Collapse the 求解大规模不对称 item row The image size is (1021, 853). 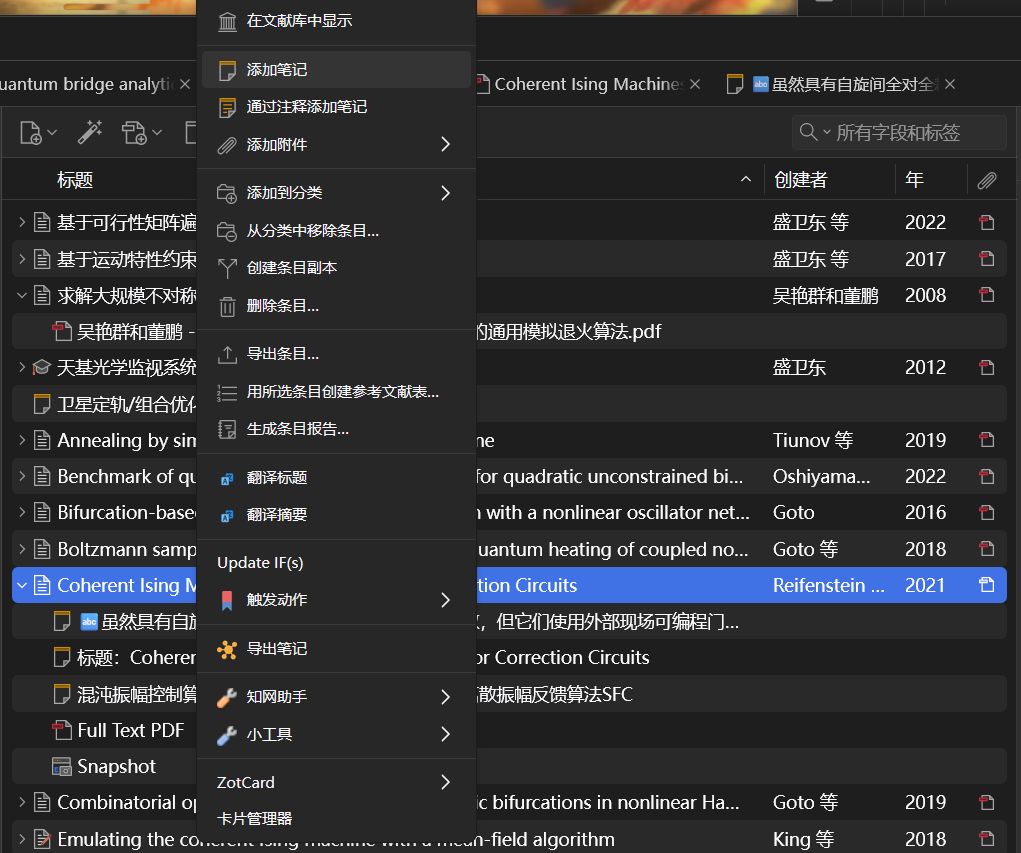pos(22,295)
